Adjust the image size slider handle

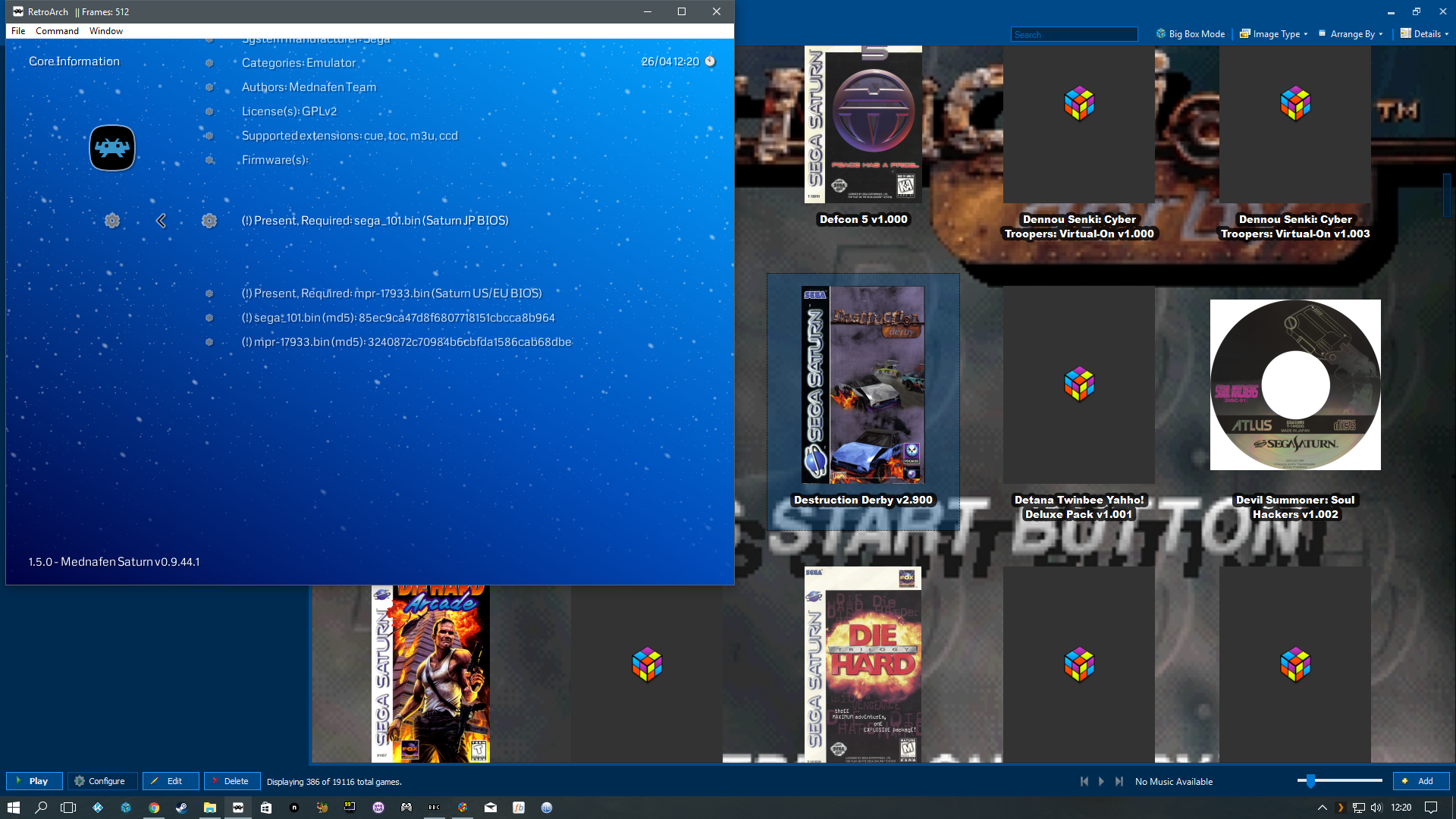coord(1310,780)
